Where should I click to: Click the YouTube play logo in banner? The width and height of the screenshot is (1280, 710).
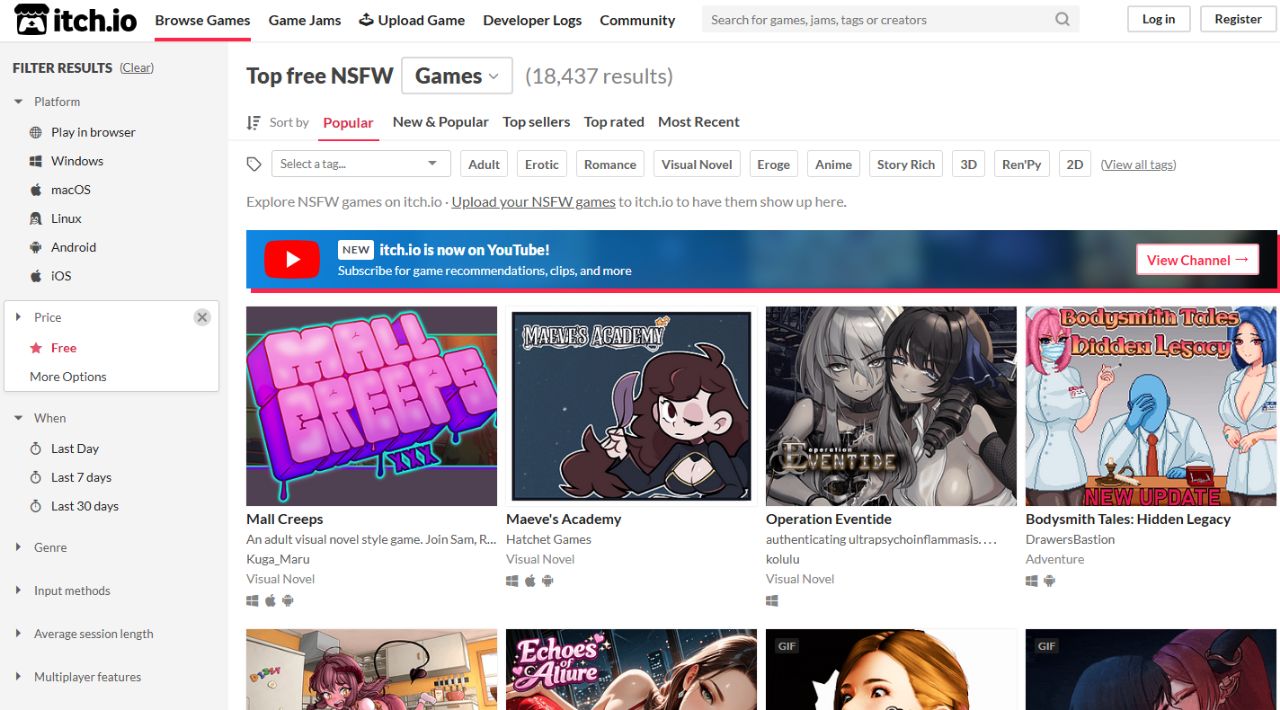click(292, 260)
